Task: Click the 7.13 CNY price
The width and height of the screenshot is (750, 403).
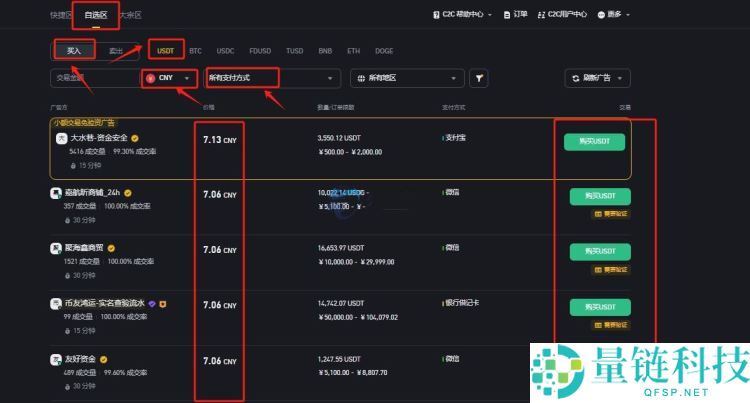Action: pos(220,140)
